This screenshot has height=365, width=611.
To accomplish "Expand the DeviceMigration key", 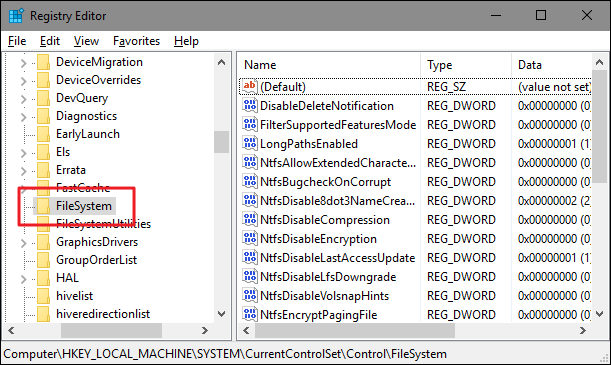I will (23, 63).
